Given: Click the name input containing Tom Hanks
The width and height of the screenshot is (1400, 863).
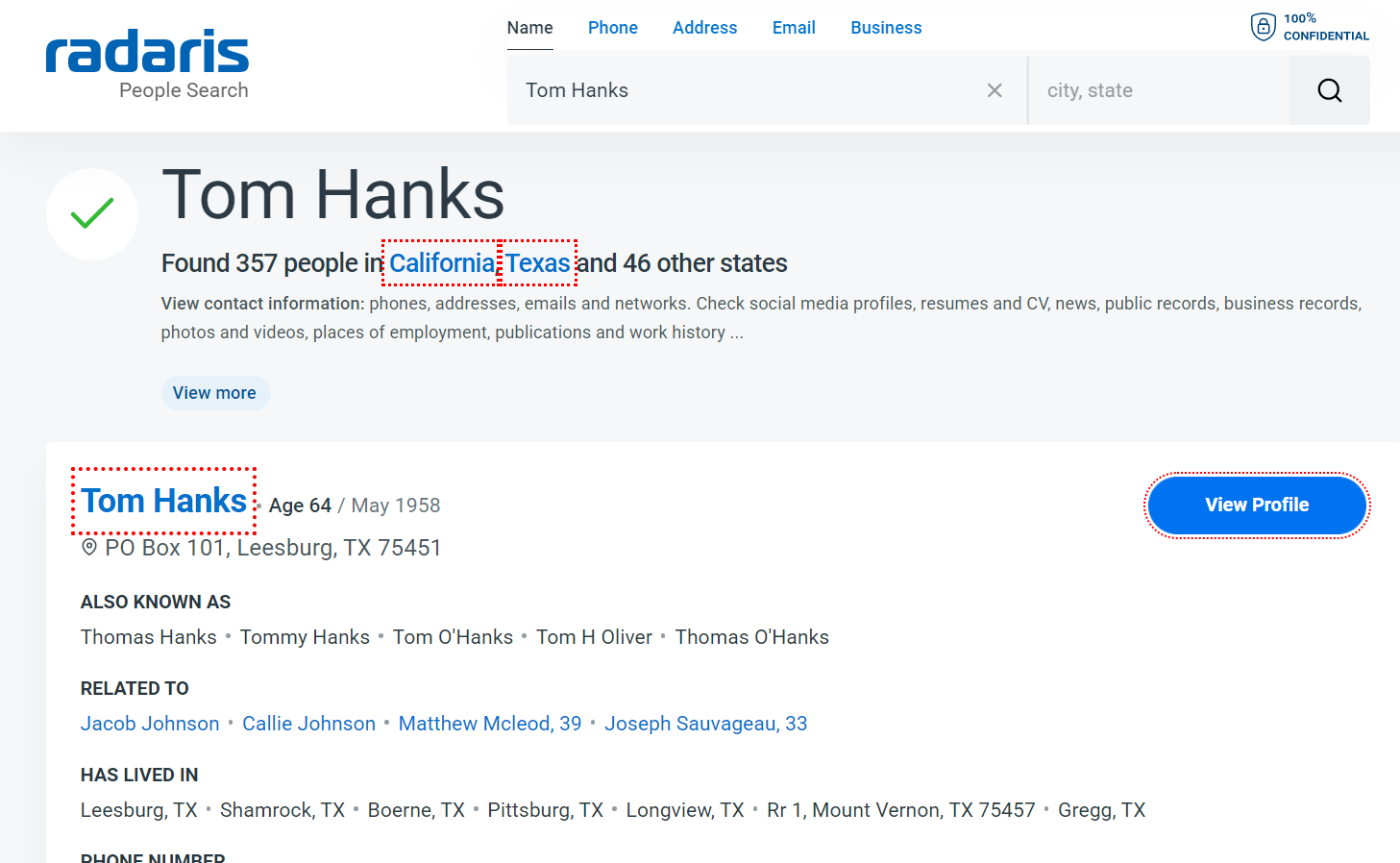Looking at the screenshot, I should click(749, 90).
